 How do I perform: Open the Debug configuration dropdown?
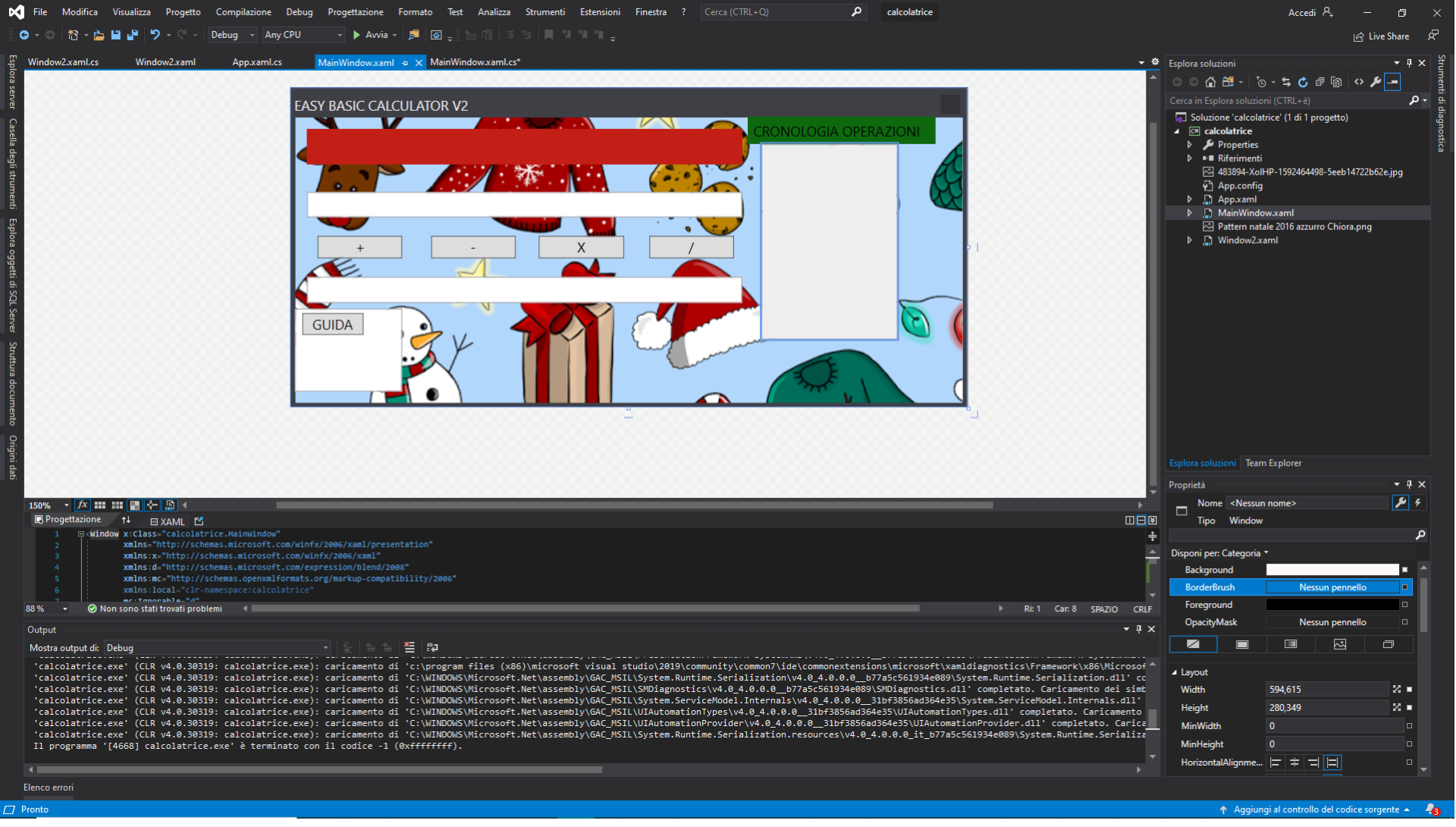pos(232,36)
